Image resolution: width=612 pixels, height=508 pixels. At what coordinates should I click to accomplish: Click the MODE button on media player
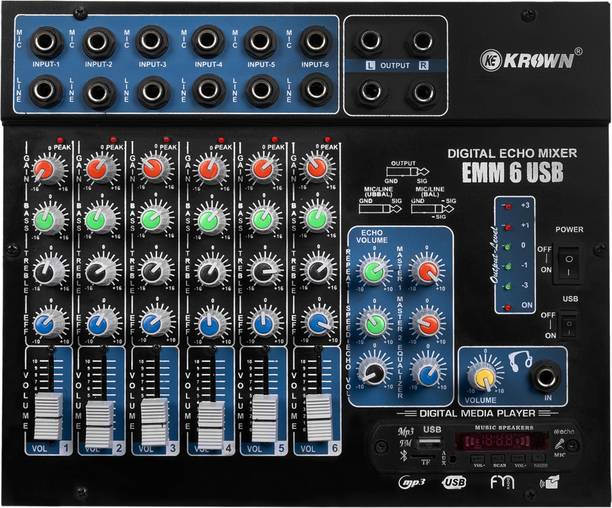coord(539,459)
